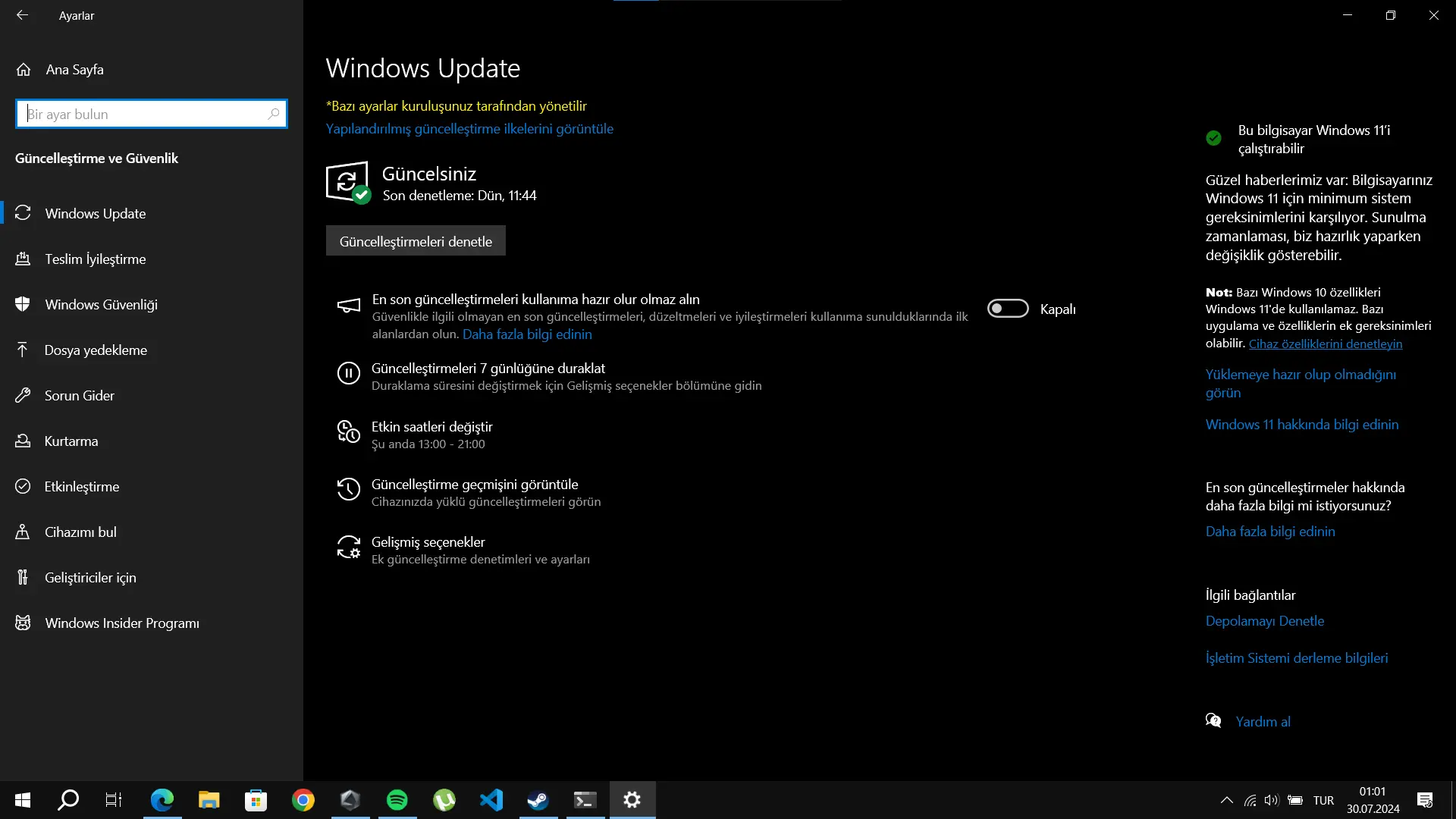Image resolution: width=1456 pixels, height=819 pixels.
Task: Open clock and date 01:01 30.07.2024
Action: (1373, 800)
